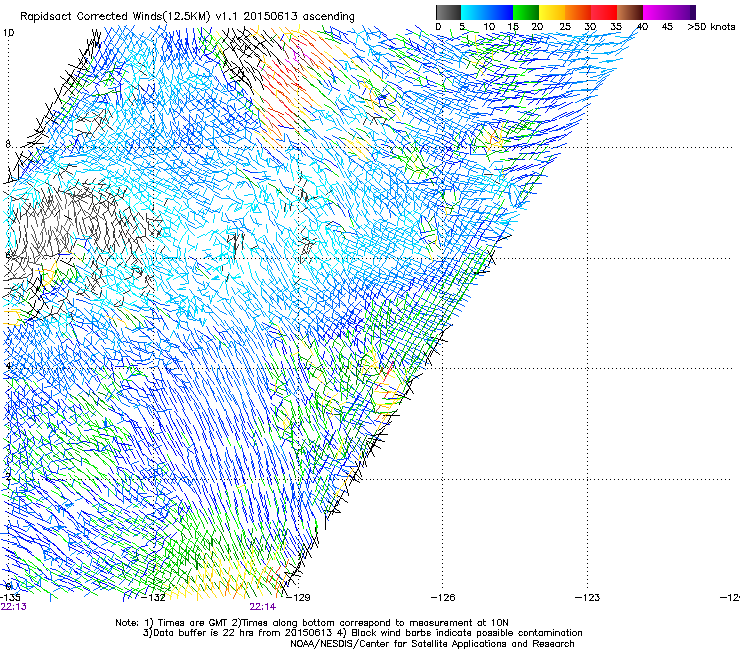
Task: Click the green 15-20 knots legend swatch
Action: click(526, 12)
